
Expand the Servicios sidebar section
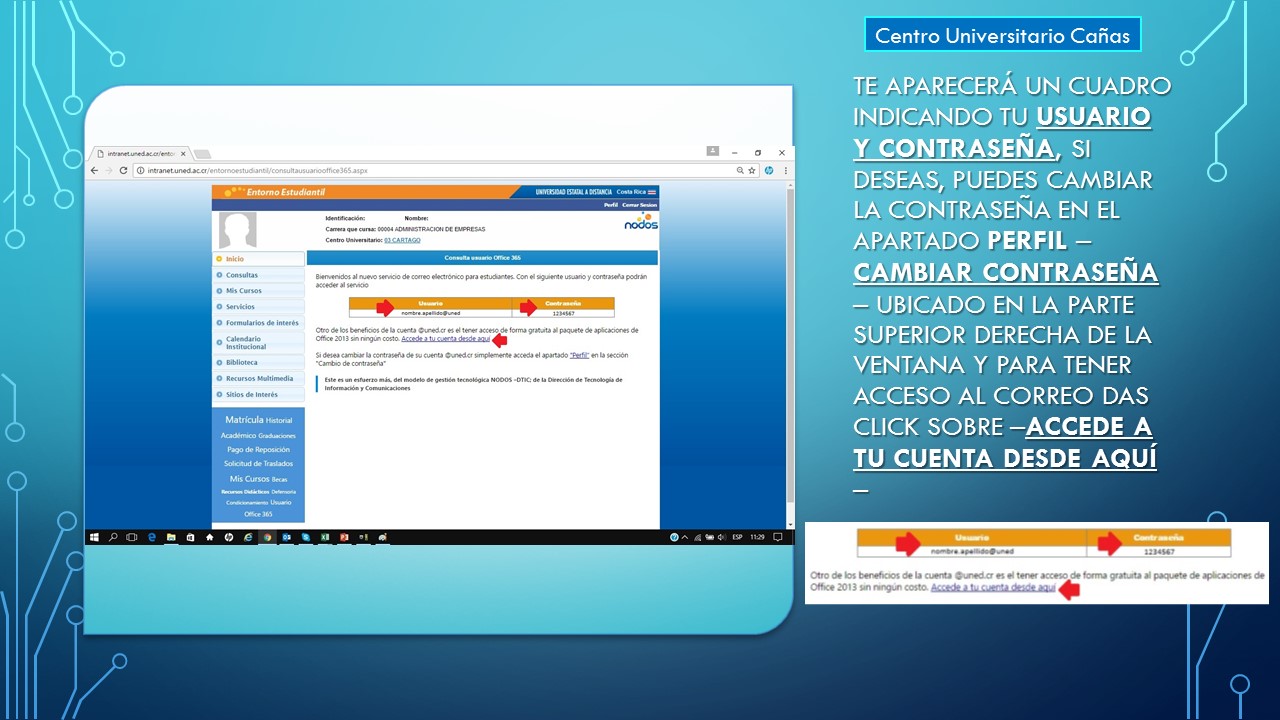coord(240,307)
